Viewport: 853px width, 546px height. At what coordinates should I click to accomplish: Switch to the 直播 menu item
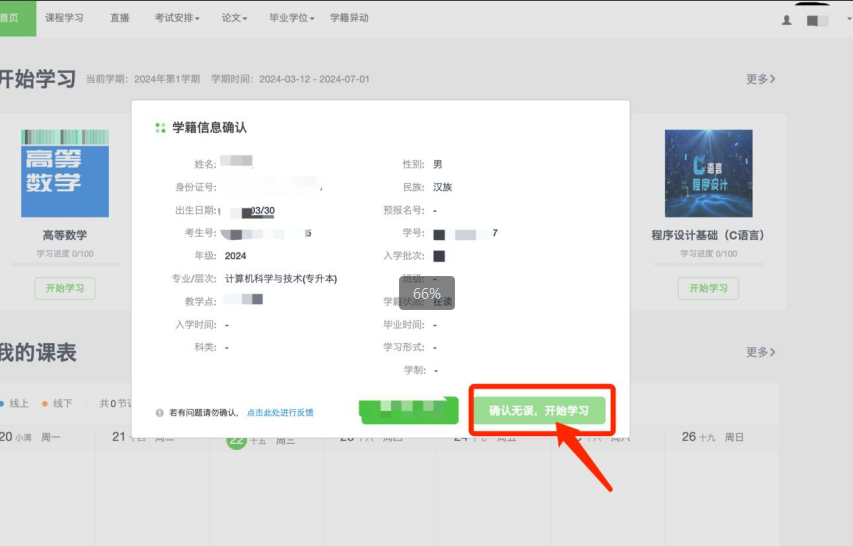(x=120, y=18)
